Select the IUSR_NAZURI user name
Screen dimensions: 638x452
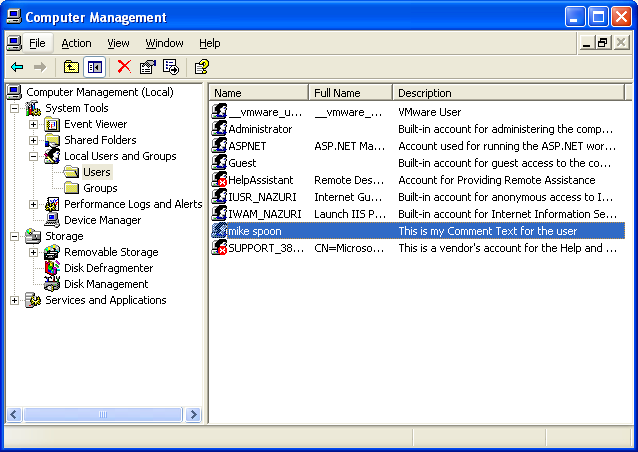coord(262,197)
